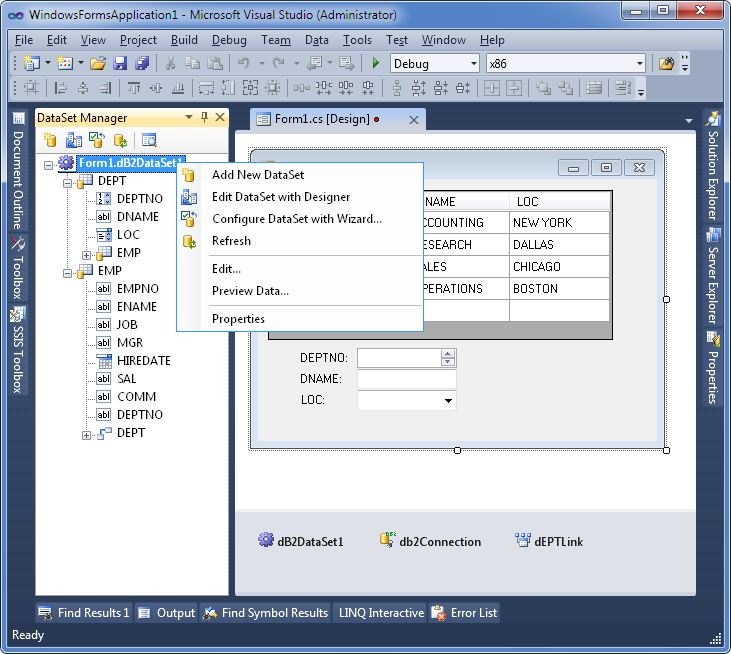Close the Form1.cs [Design] tab
Screen dimensions: 731x654
[413, 120]
